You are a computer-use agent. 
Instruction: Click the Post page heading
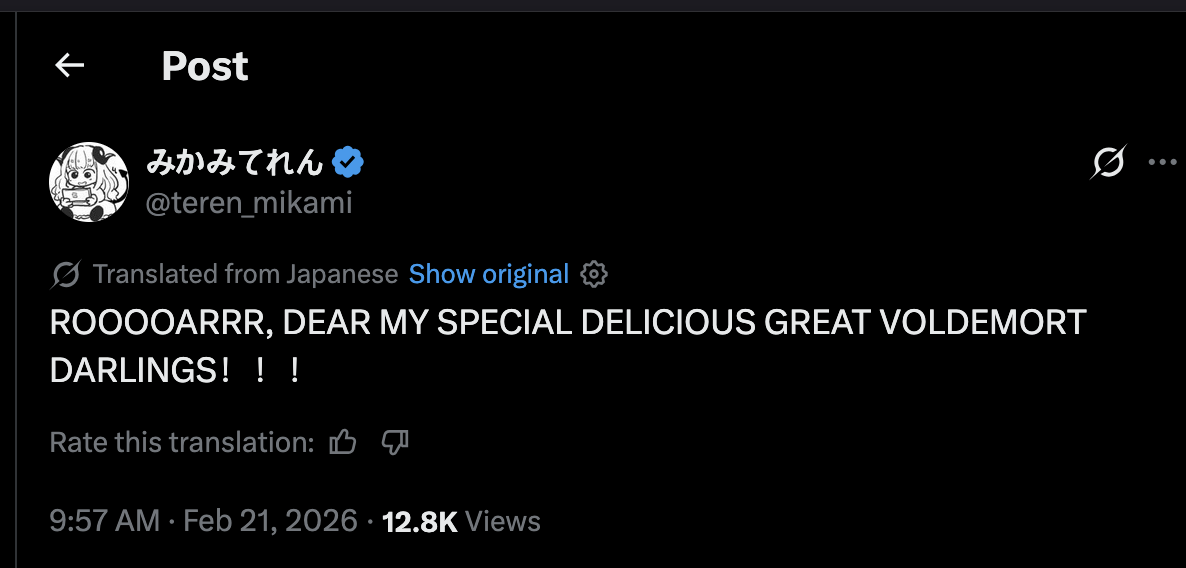point(205,67)
